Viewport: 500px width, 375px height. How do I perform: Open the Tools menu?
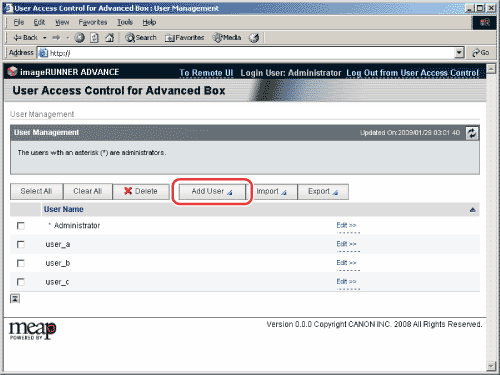click(x=125, y=22)
